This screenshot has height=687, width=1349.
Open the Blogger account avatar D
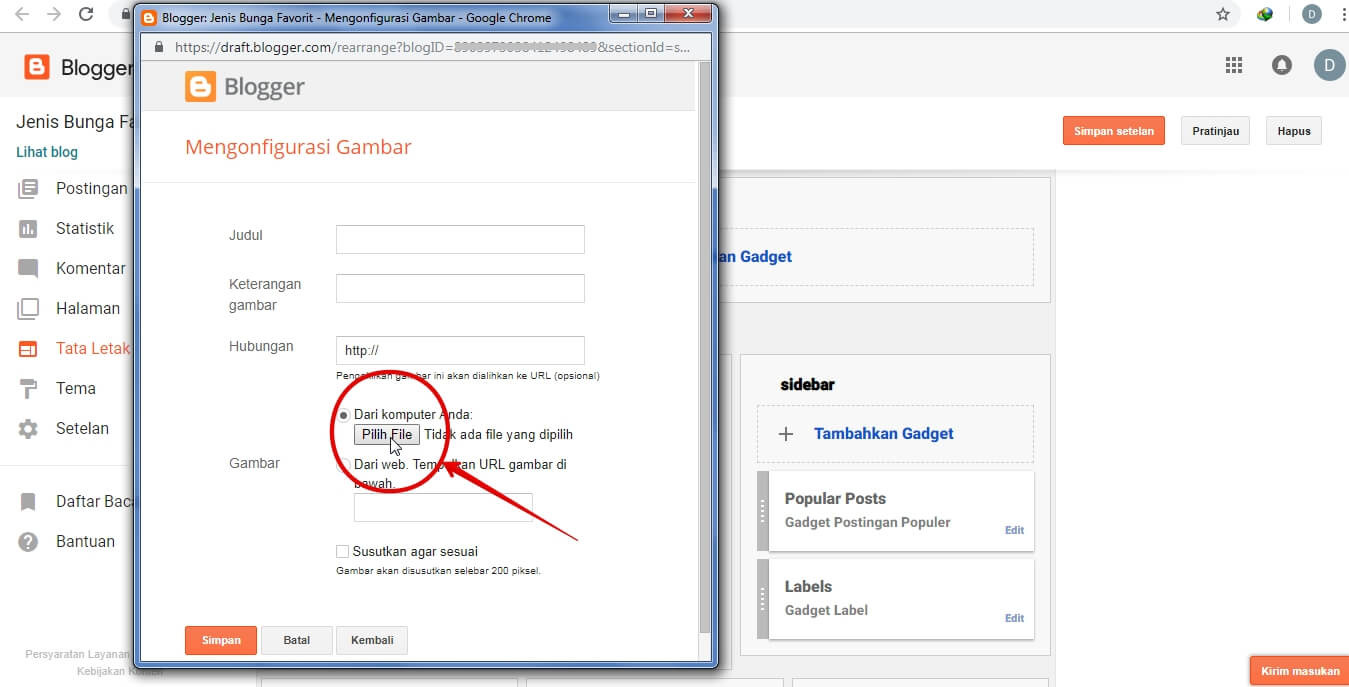pos(1329,66)
